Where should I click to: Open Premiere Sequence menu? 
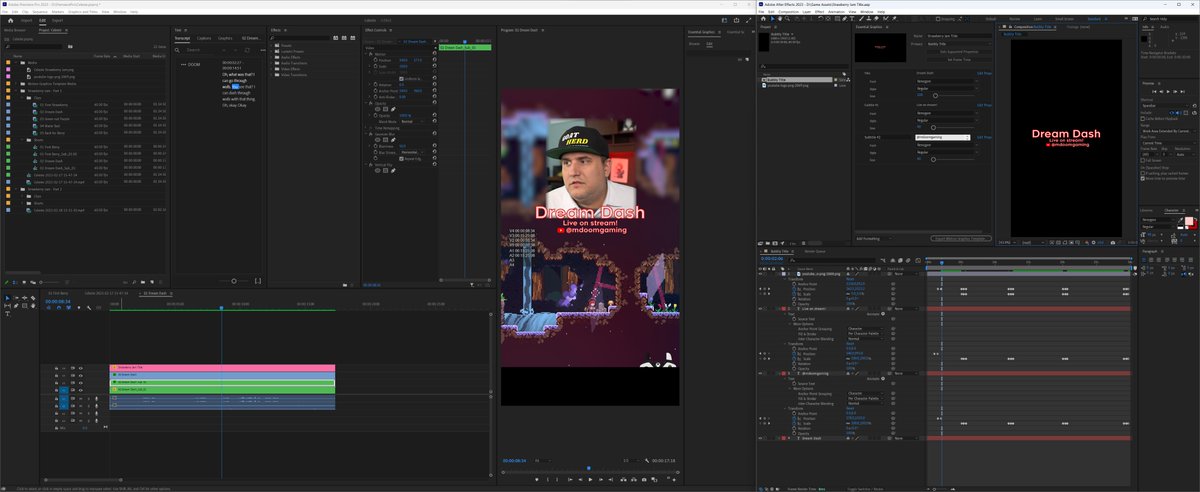pos(40,12)
